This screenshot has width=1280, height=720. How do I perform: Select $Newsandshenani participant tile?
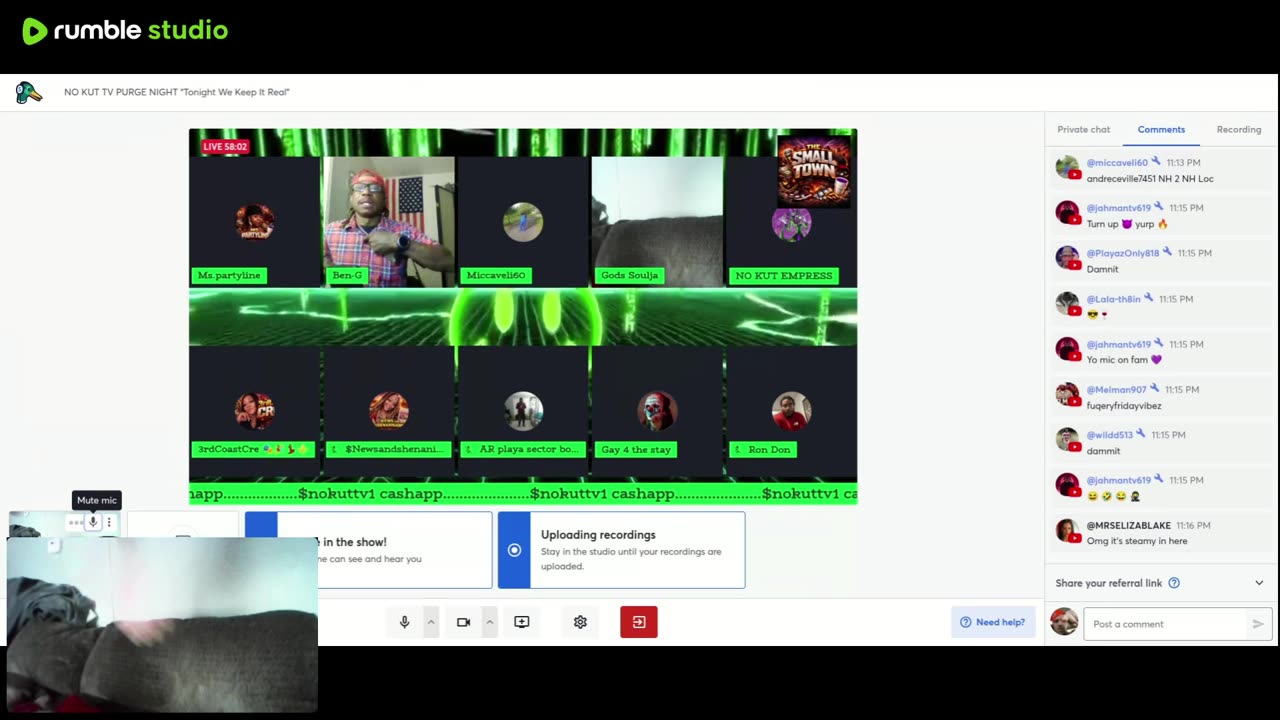pos(388,410)
